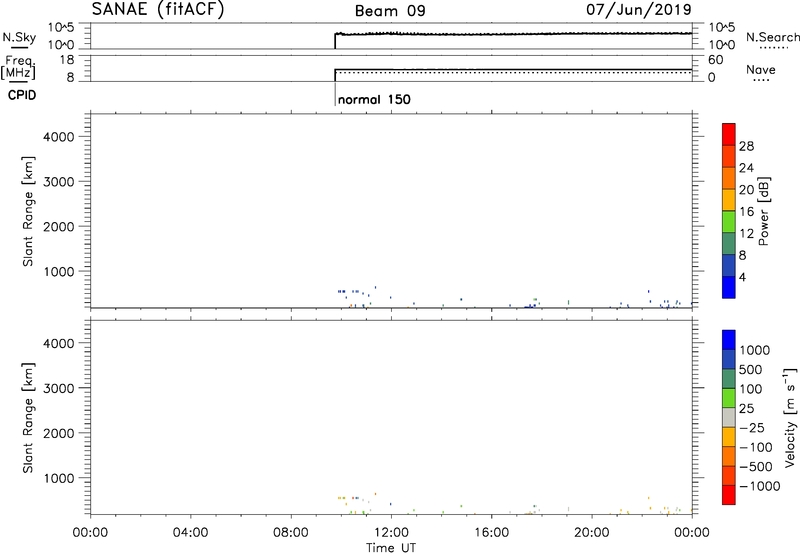Select the 12 label on Power colorbar
800x554 pixels.
746,234
